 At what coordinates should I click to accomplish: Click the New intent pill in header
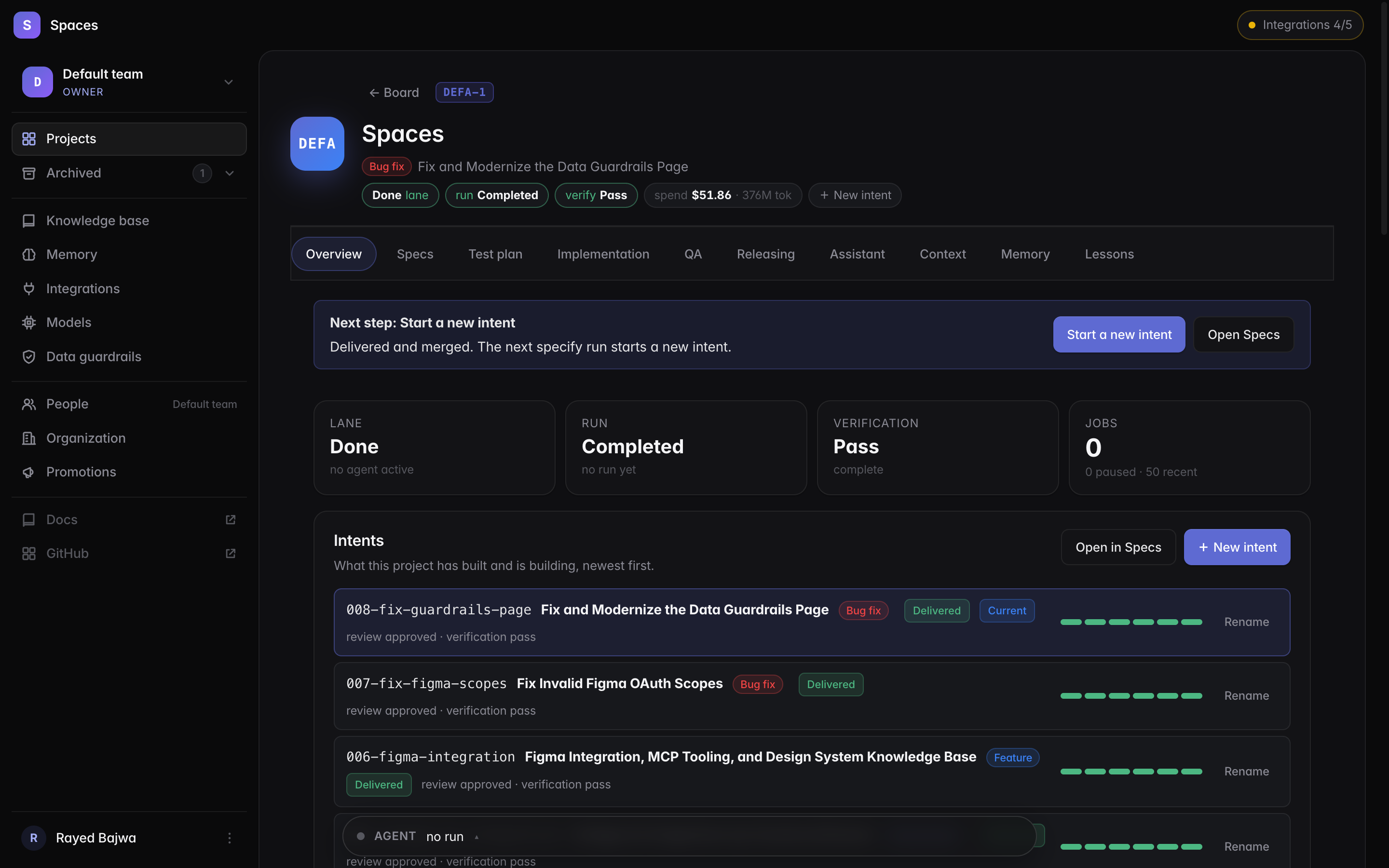coord(855,195)
